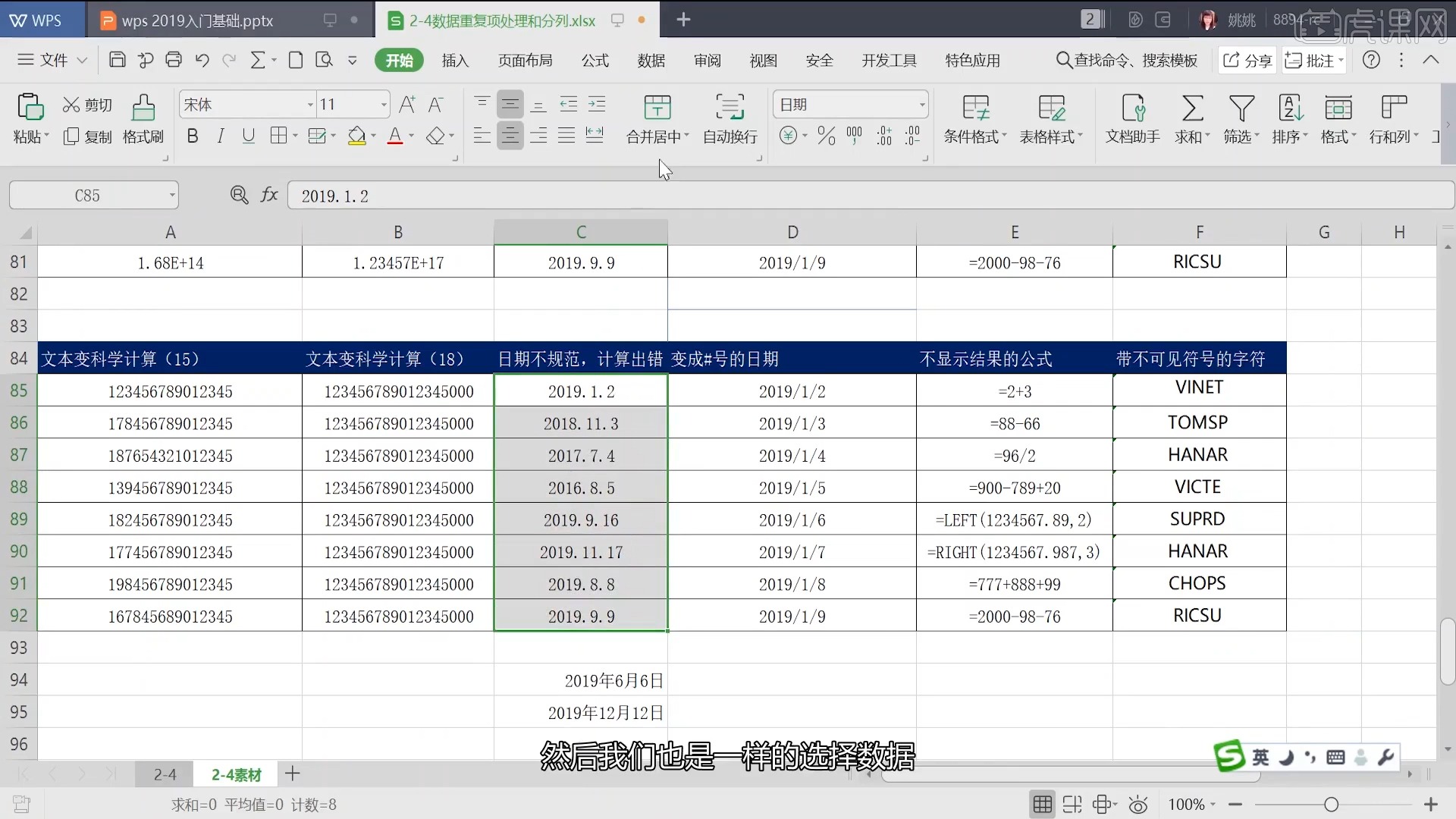
Task: Open the 数据 (Data) ribbon tab
Action: click(651, 61)
